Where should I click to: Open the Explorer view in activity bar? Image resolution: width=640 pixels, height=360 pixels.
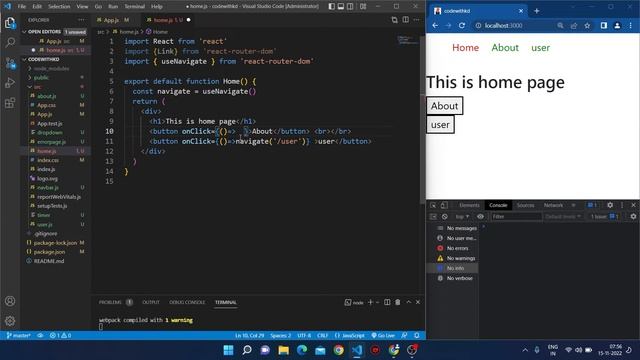coord(10,23)
